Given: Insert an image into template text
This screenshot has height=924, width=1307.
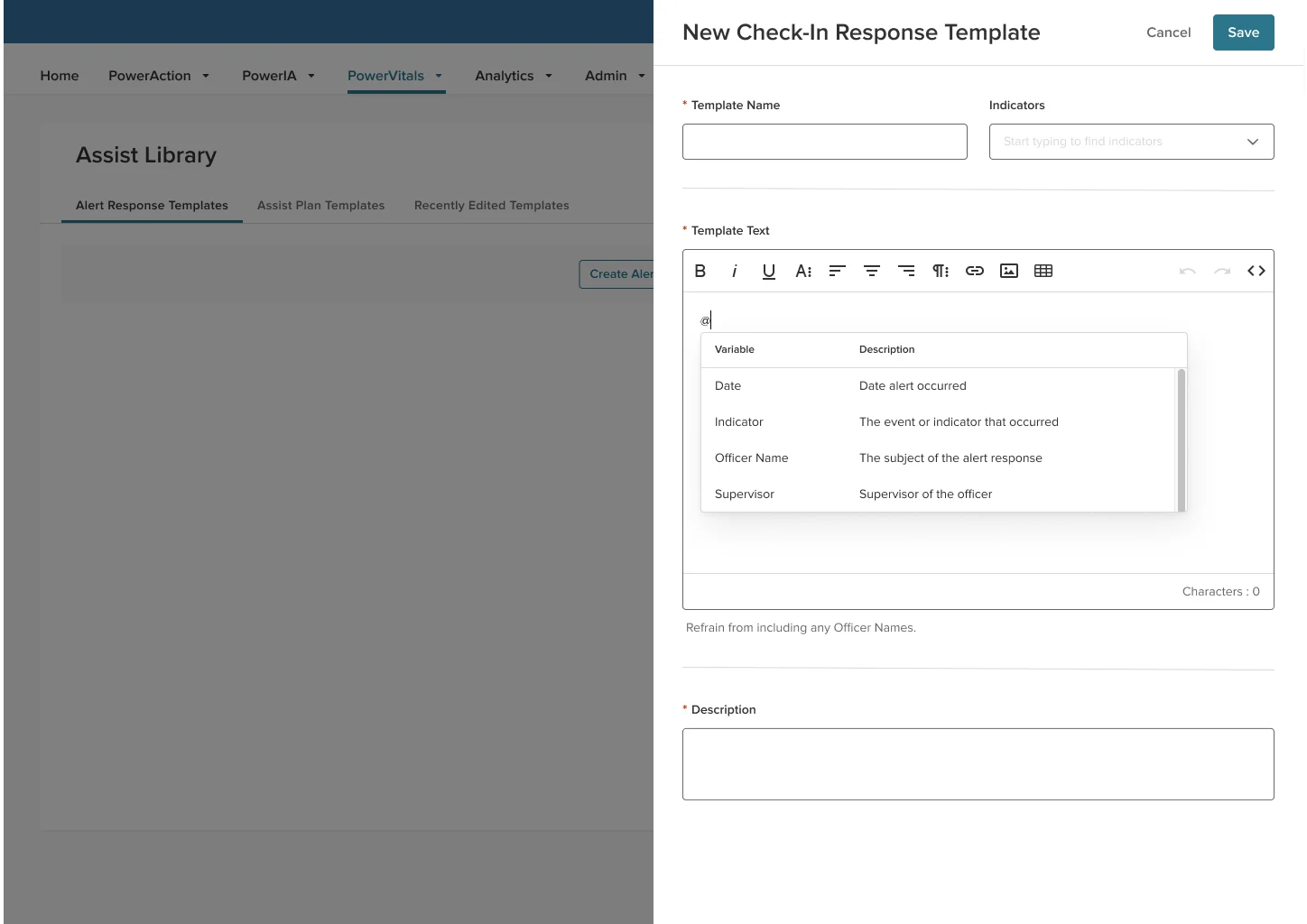Looking at the screenshot, I should point(1009,271).
